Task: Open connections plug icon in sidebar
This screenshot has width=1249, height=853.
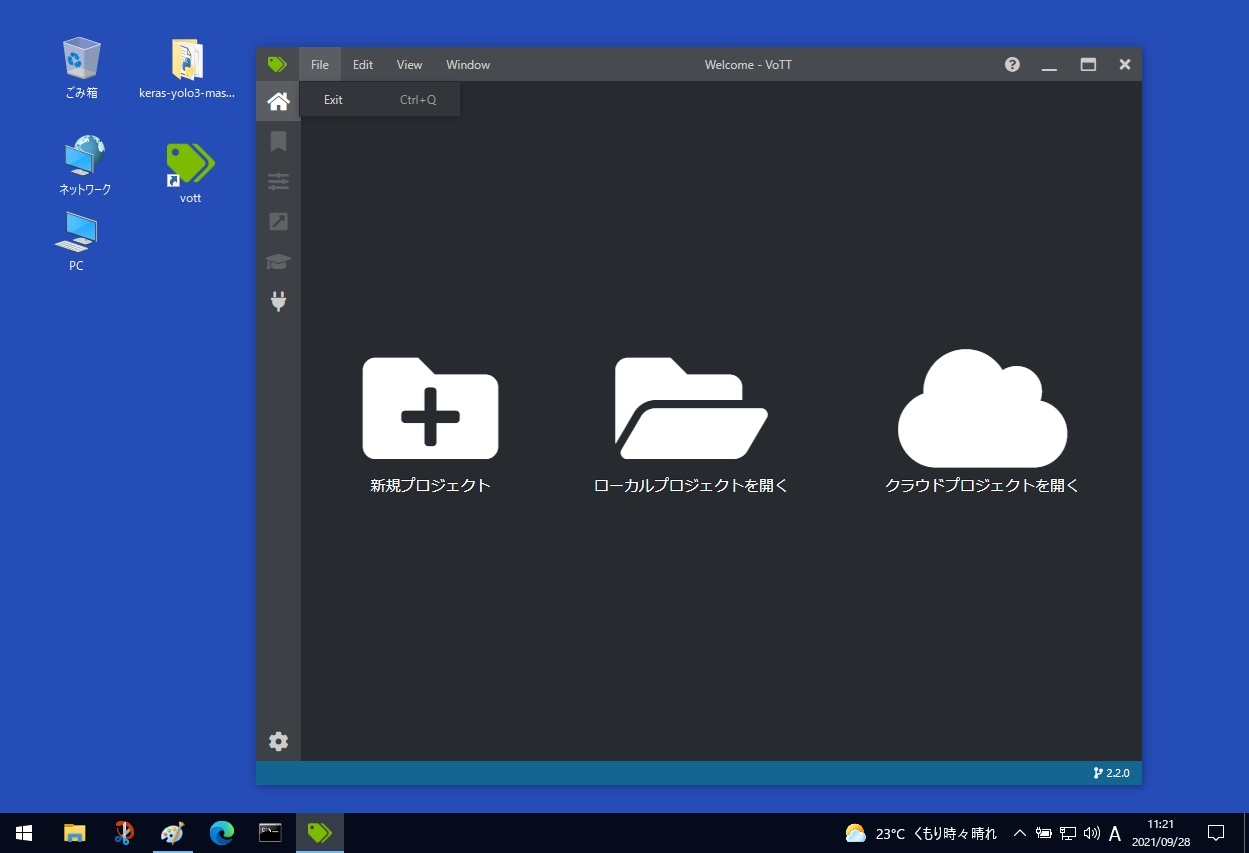Action: [278, 301]
